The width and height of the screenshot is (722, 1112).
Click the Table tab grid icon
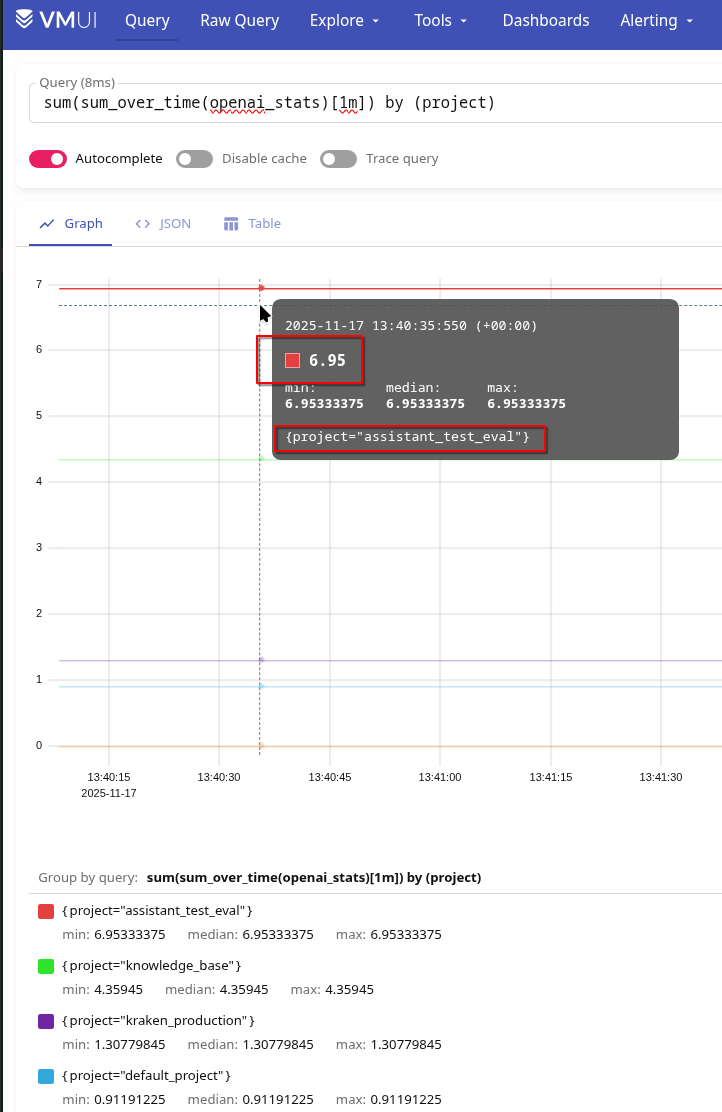click(x=231, y=224)
